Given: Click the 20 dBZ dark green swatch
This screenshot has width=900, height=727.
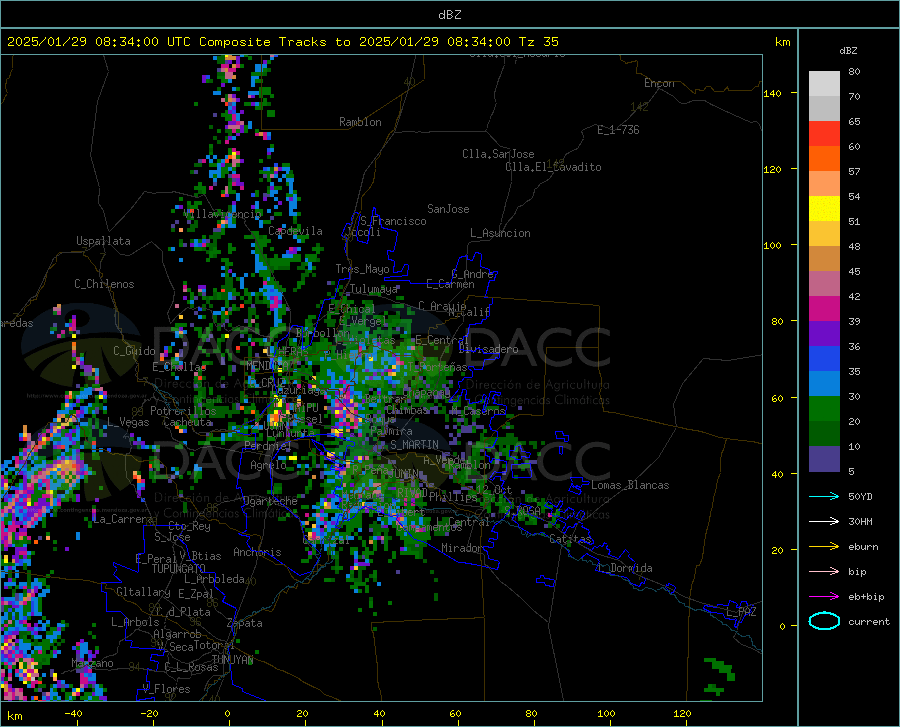Looking at the screenshot, I should [x=824, y=434].
